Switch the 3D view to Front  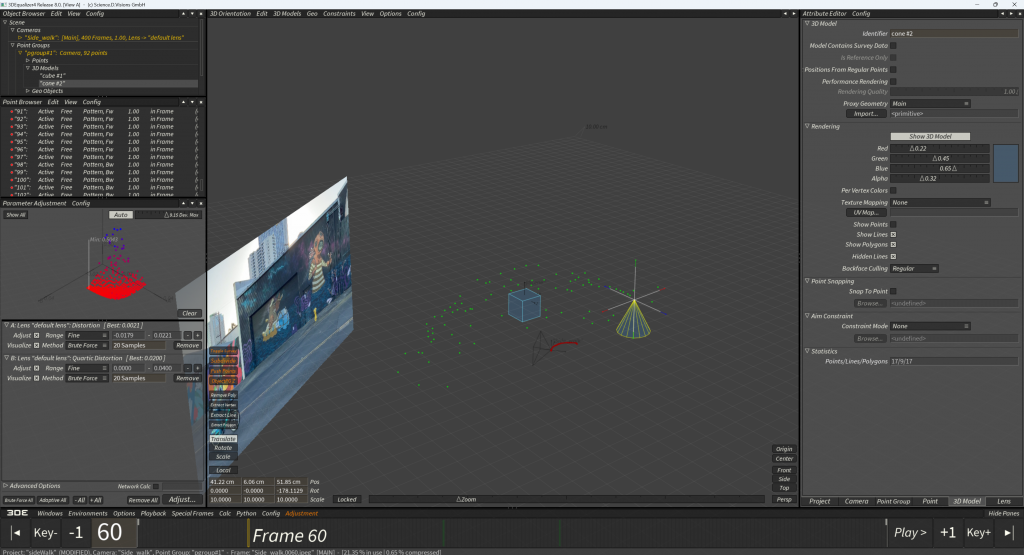click(784, 470)
